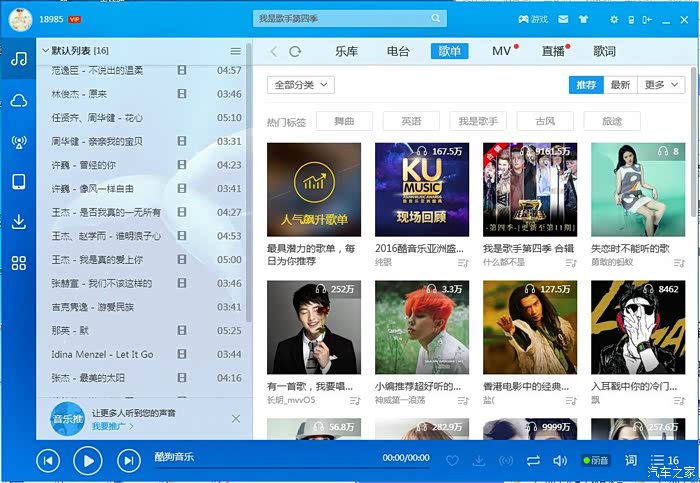Toggle the nearby broadcast icon in player bar
This screenshot has width=700, height=483.
(506, 460)
